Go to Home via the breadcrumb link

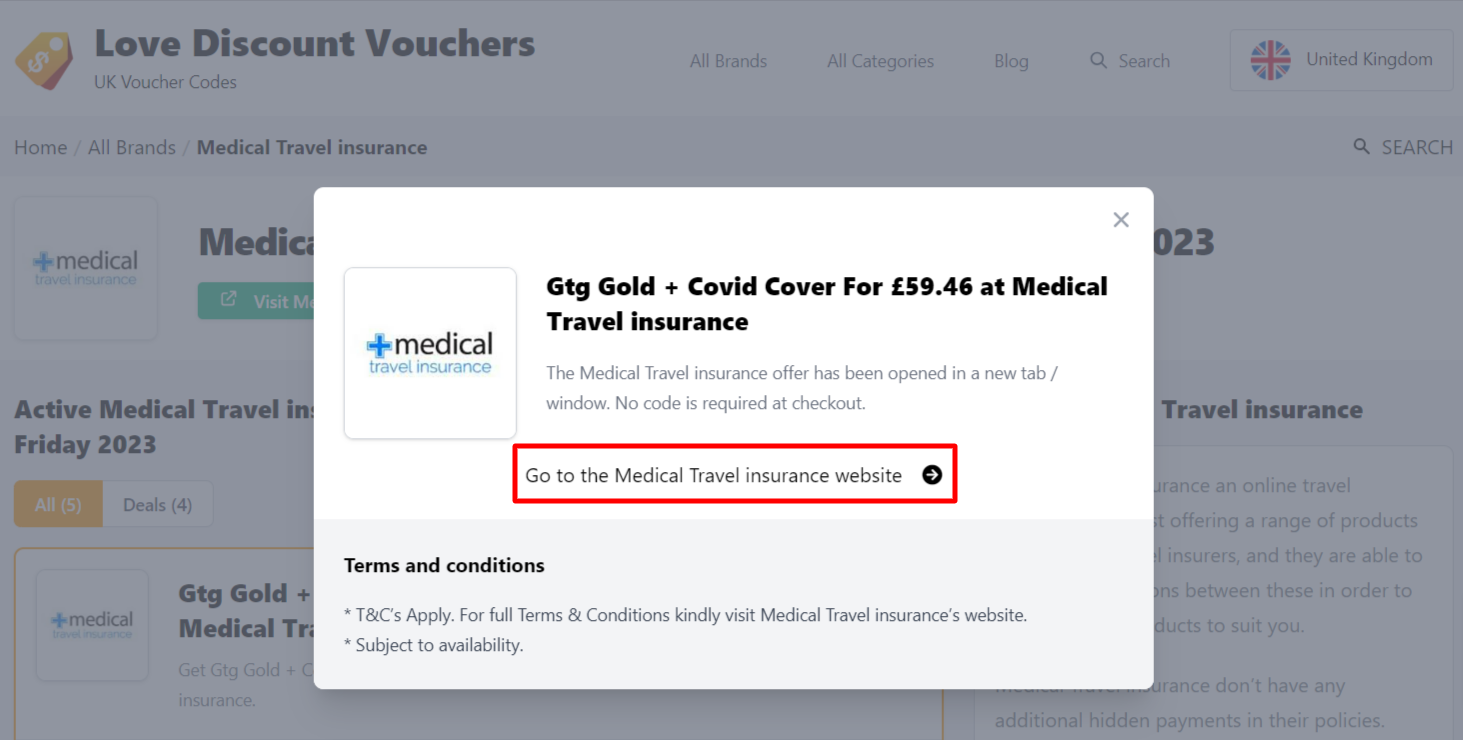[x=40, y=146]
